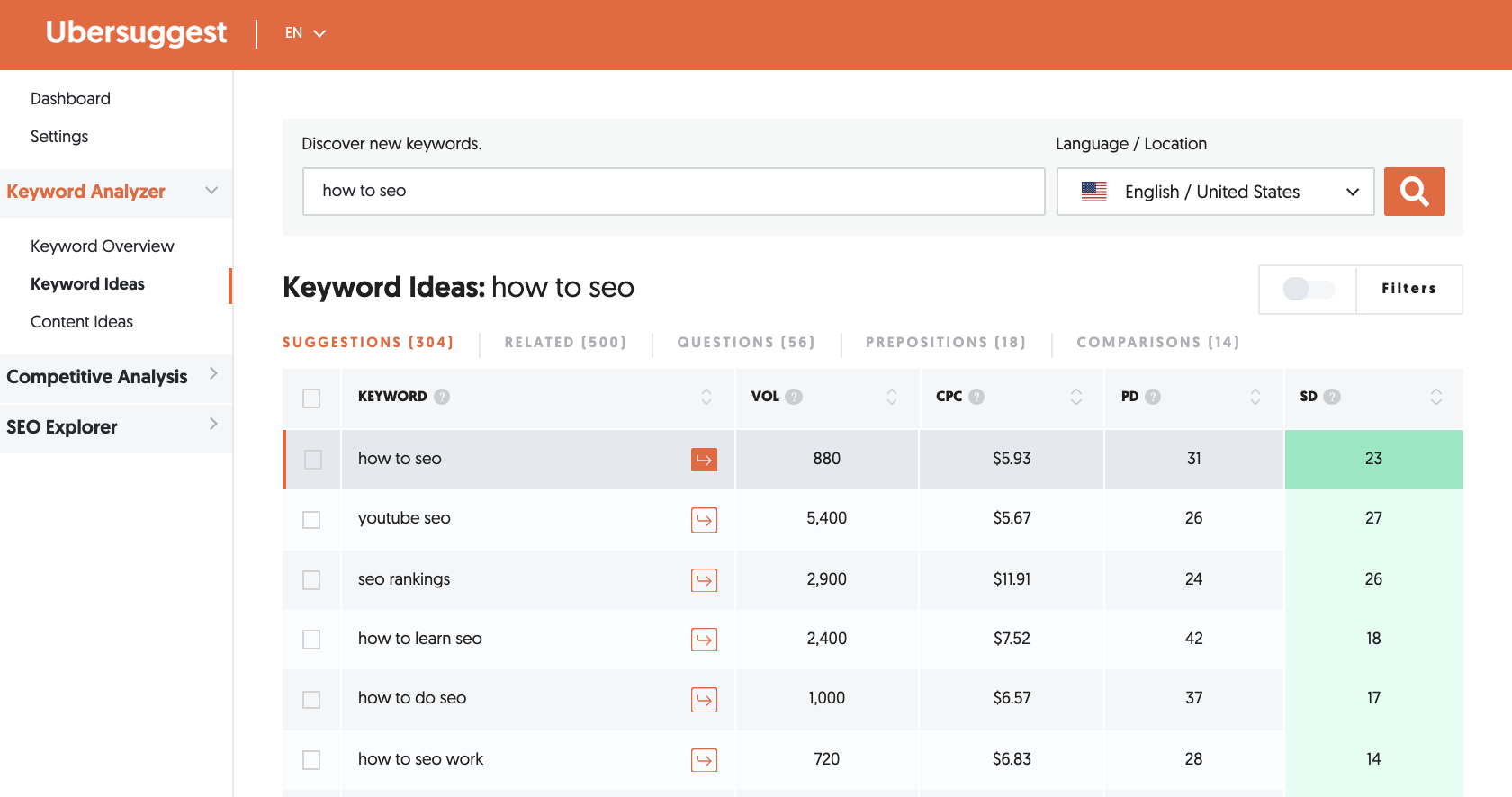The height and width of the screenshot is (797, 1512).
Task: Switch to PREPOSITIONS (18) tab
Action: [946, 343]
